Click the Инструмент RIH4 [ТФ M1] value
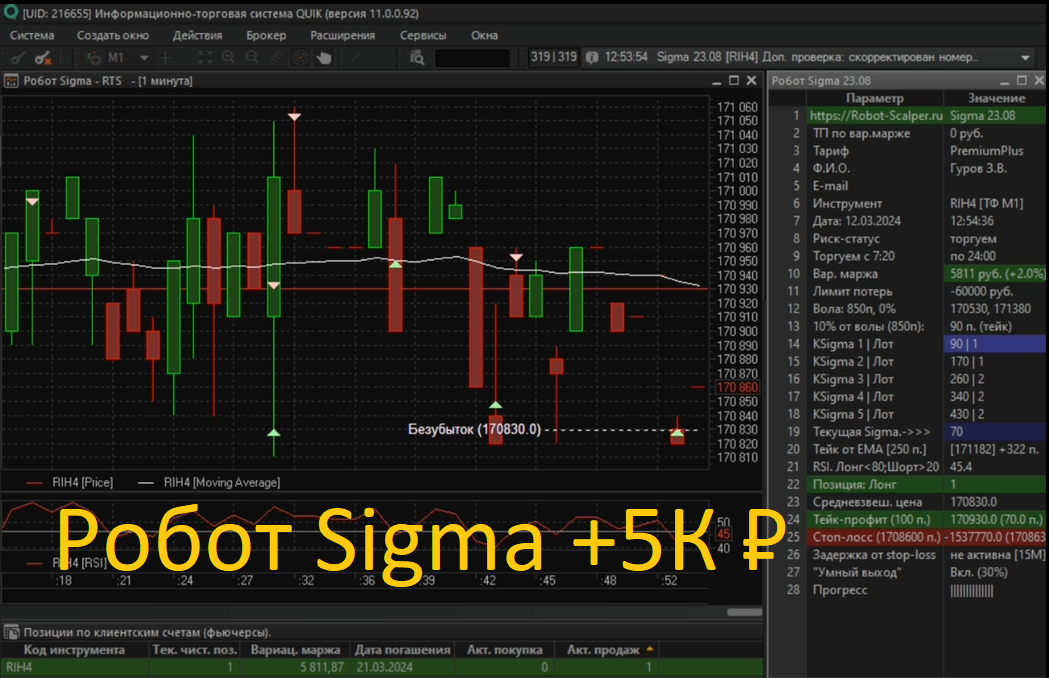1049x678 pixels. point(995,203)
